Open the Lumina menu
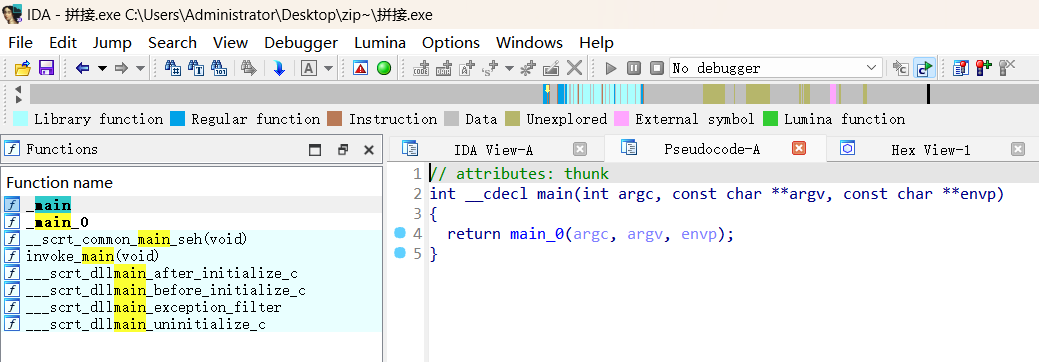The height and width of the screenshot is (362, 1039). (x=380, y=43)
